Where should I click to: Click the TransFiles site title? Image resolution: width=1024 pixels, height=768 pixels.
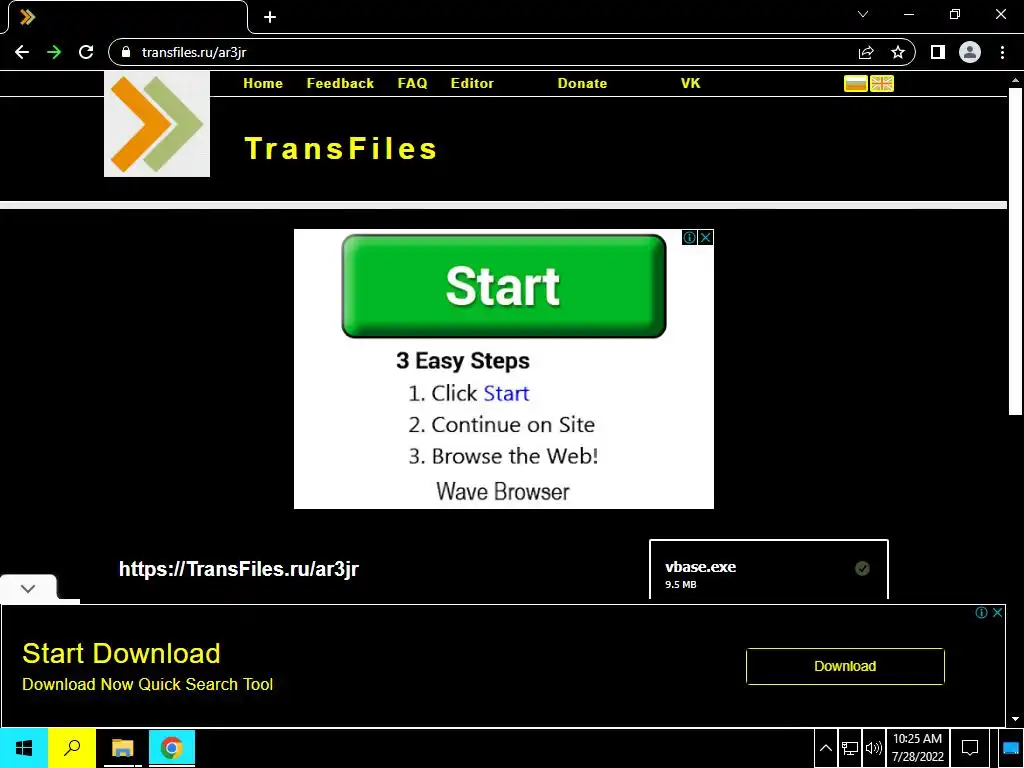pos(340,148)
